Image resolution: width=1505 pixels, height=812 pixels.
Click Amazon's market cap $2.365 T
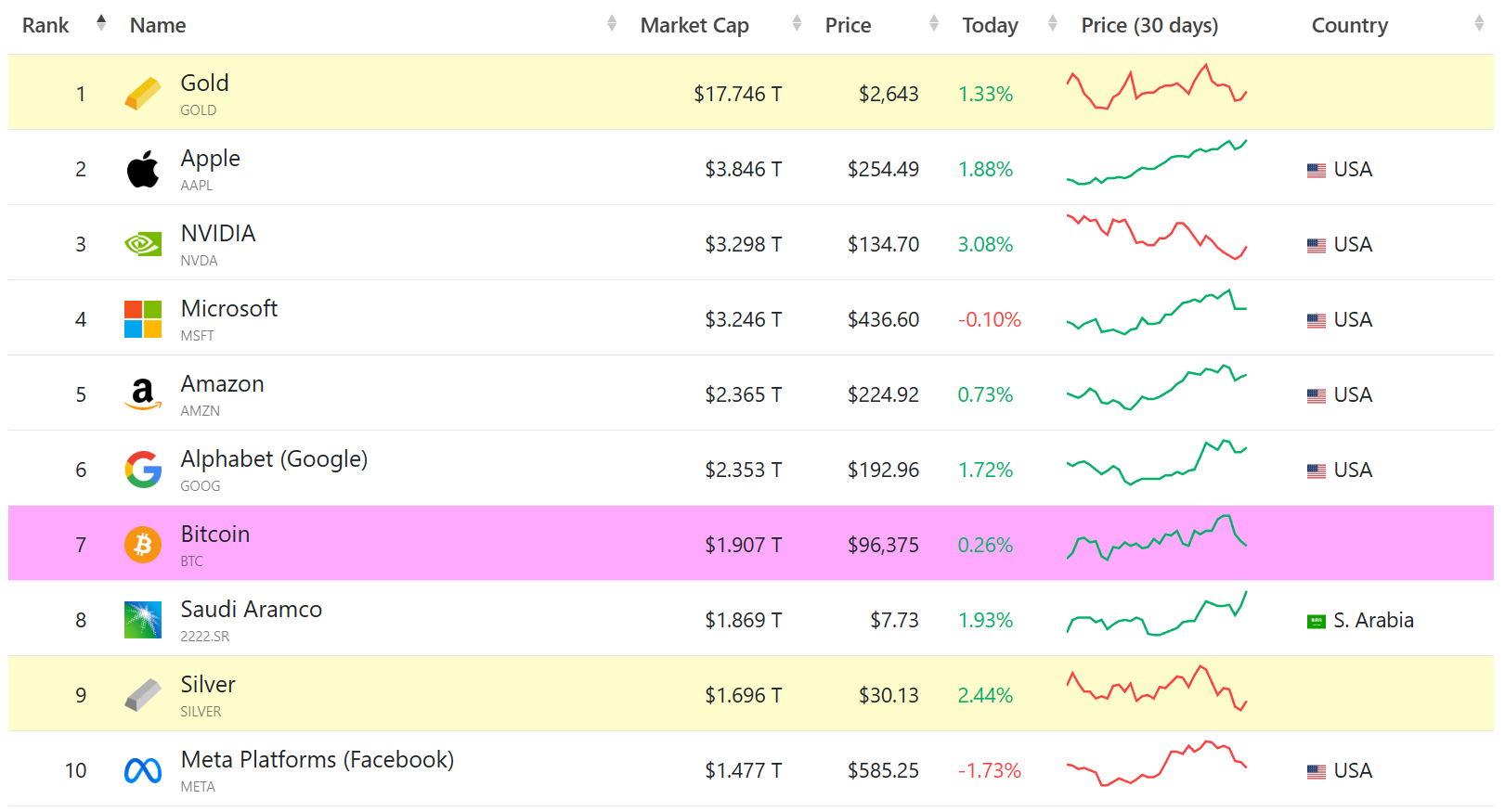tap(744, 394)
